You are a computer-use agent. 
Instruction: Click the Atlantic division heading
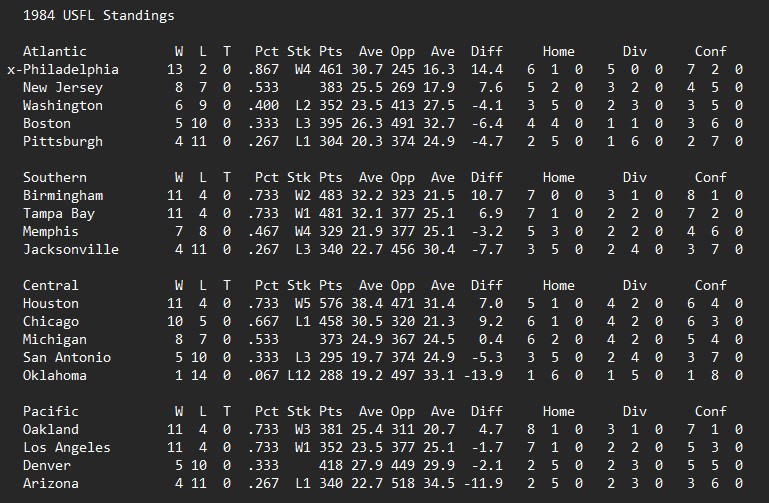54,51
